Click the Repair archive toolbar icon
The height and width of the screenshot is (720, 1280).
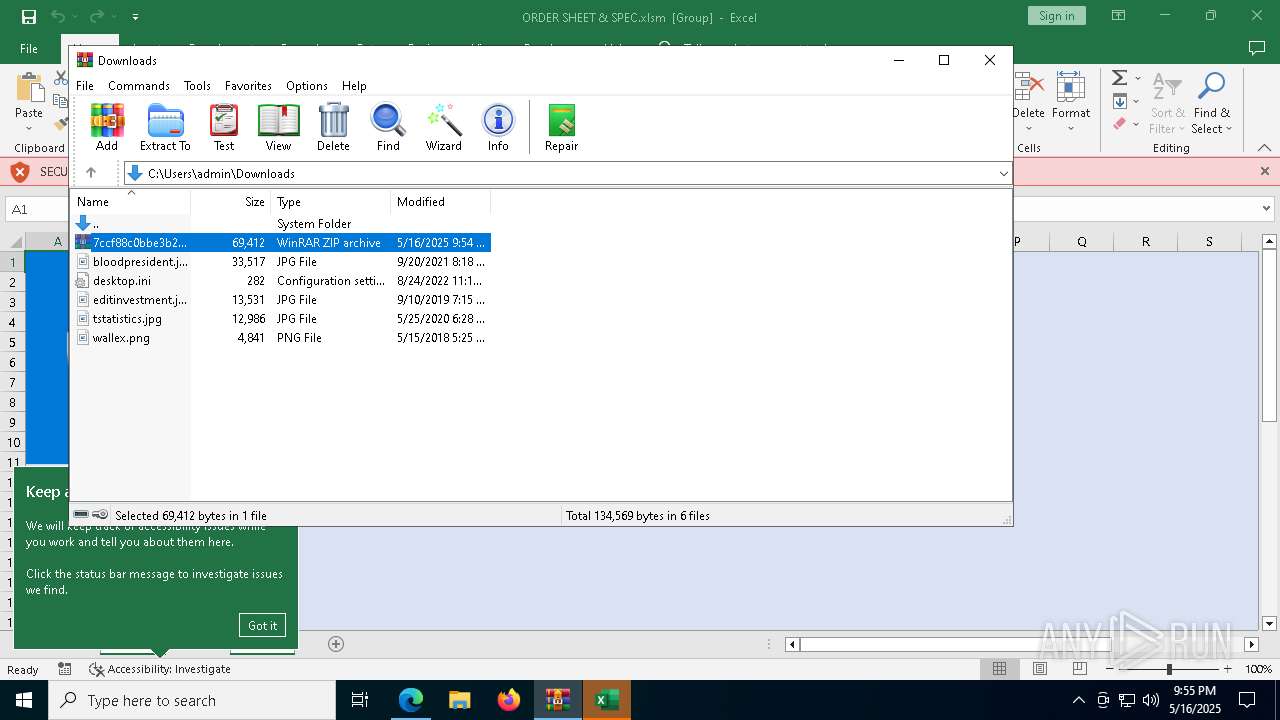561,127
